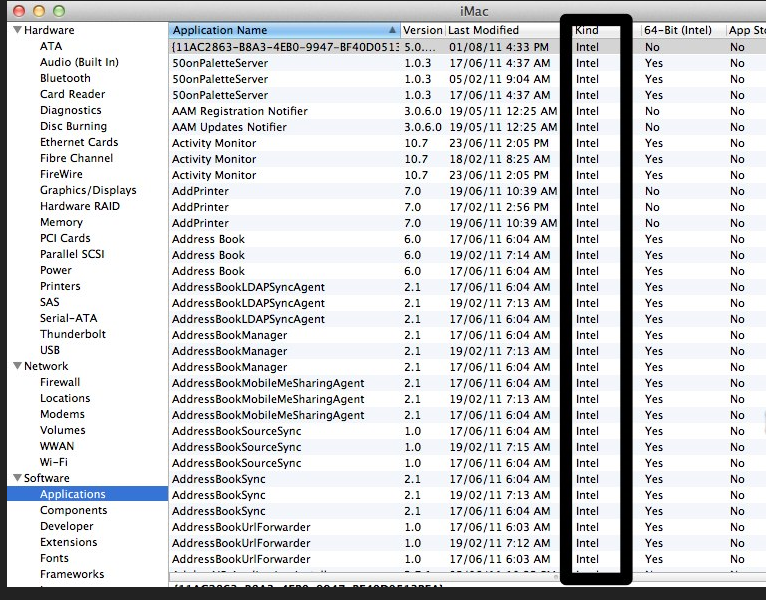
Task: Click the iMac window title
Action: 474,11
